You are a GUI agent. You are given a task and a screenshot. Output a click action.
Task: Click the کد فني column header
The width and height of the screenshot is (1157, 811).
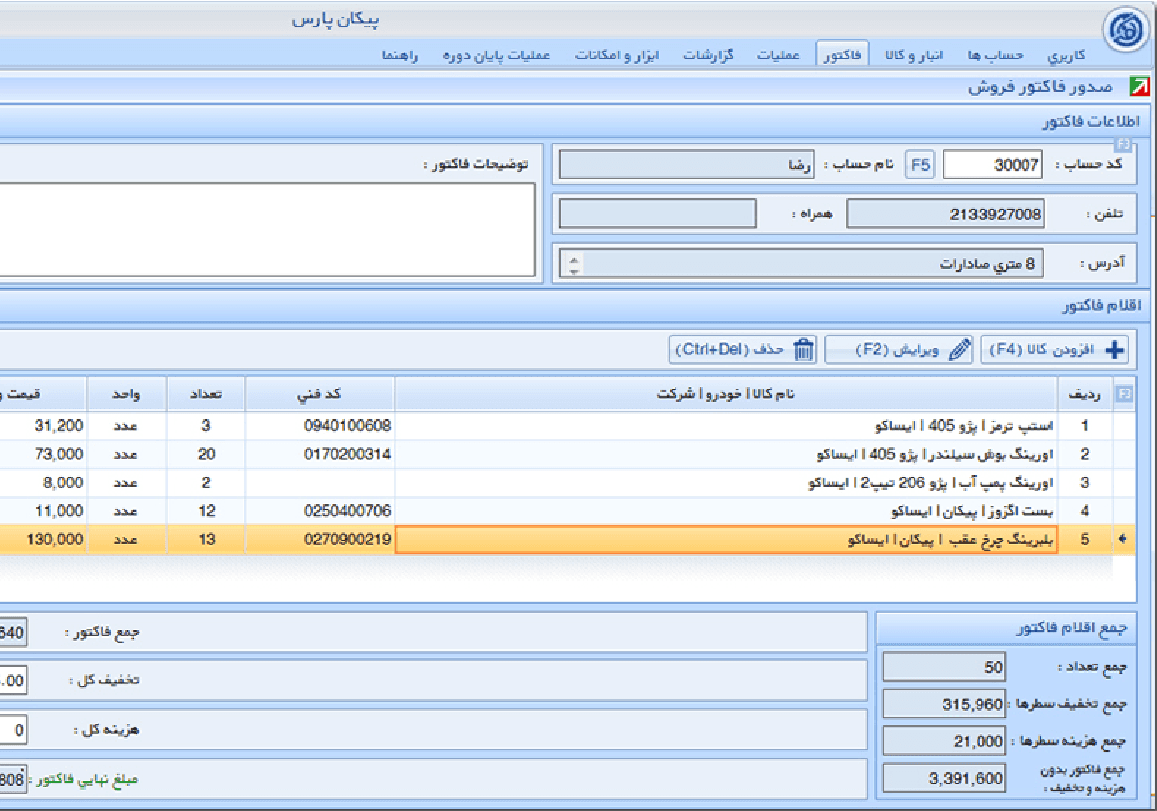pyautogui.click(x=320, y=394)
